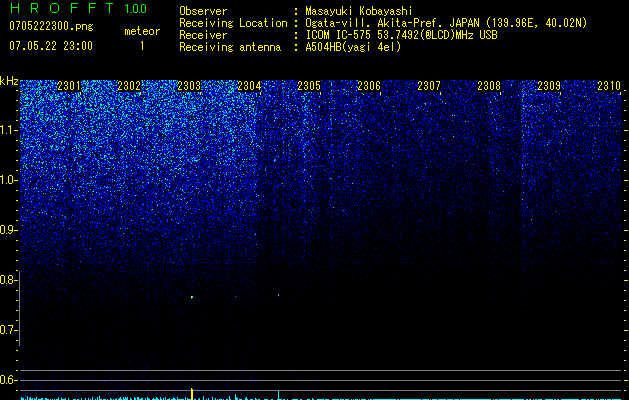This screenshot has width=629, height=400.
Task: Click the 2303 time marker
Action: [x=189, y=86]
